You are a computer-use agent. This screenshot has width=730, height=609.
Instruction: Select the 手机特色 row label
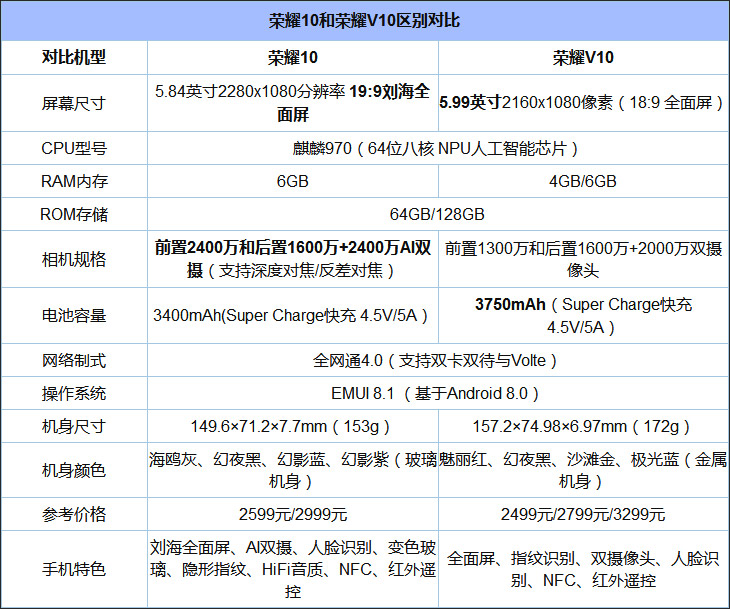tap(74, 569)
